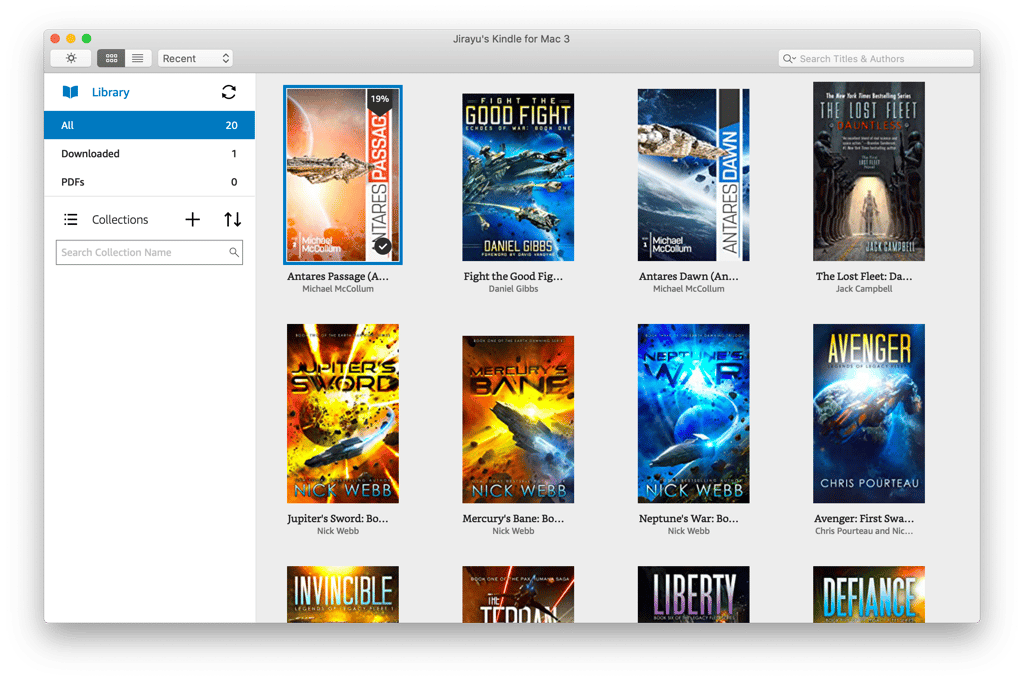The image size is (1024, 681).
Task: Click the 19% progress badge on Antares Passage
Action: [379, 99]
